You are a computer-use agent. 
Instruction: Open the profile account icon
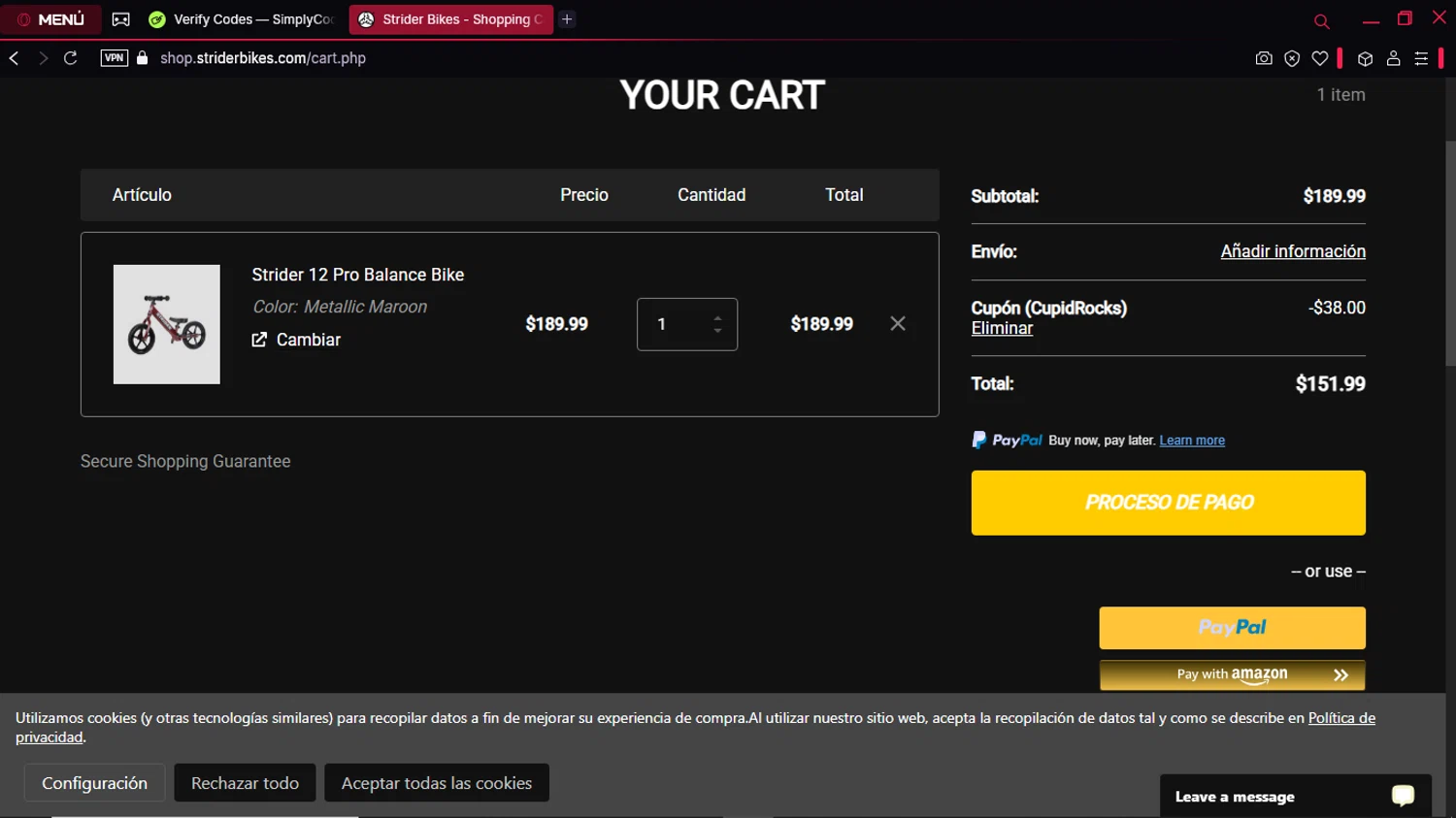(x=1393, y=58)
